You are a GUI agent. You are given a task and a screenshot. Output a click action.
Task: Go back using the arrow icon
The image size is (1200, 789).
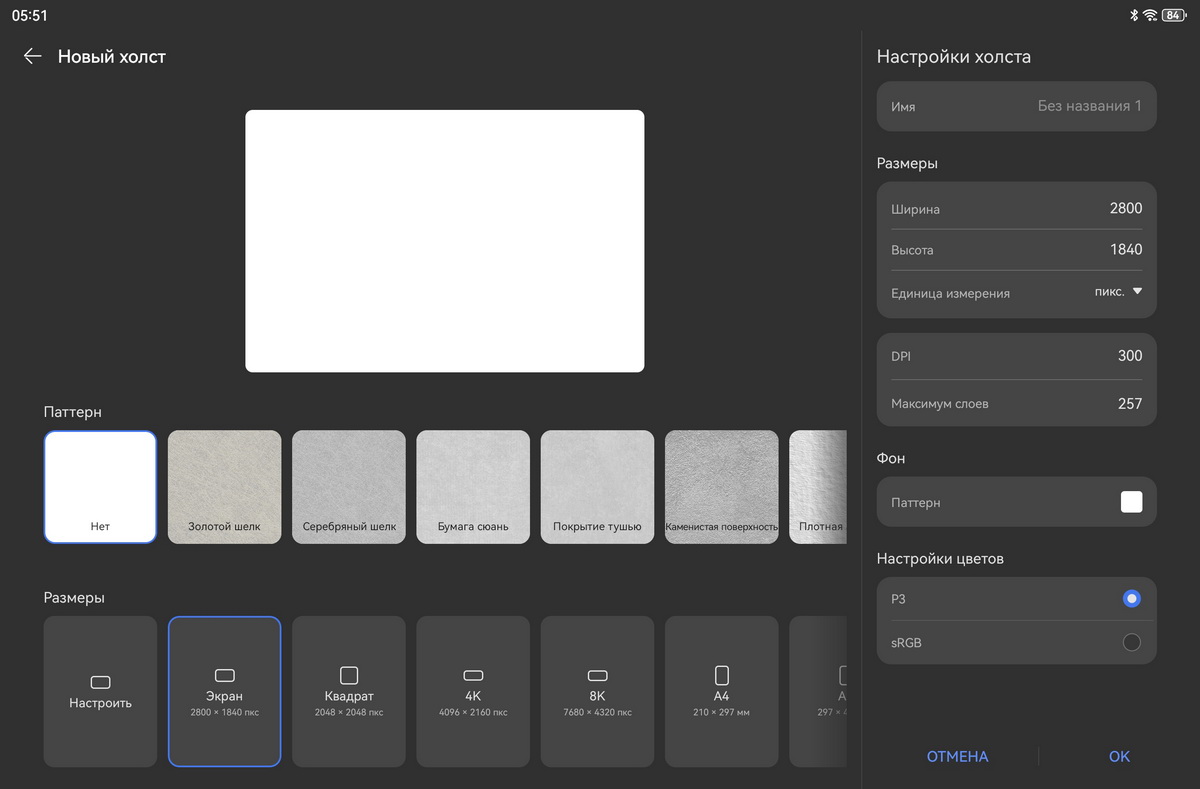(33, 57)
